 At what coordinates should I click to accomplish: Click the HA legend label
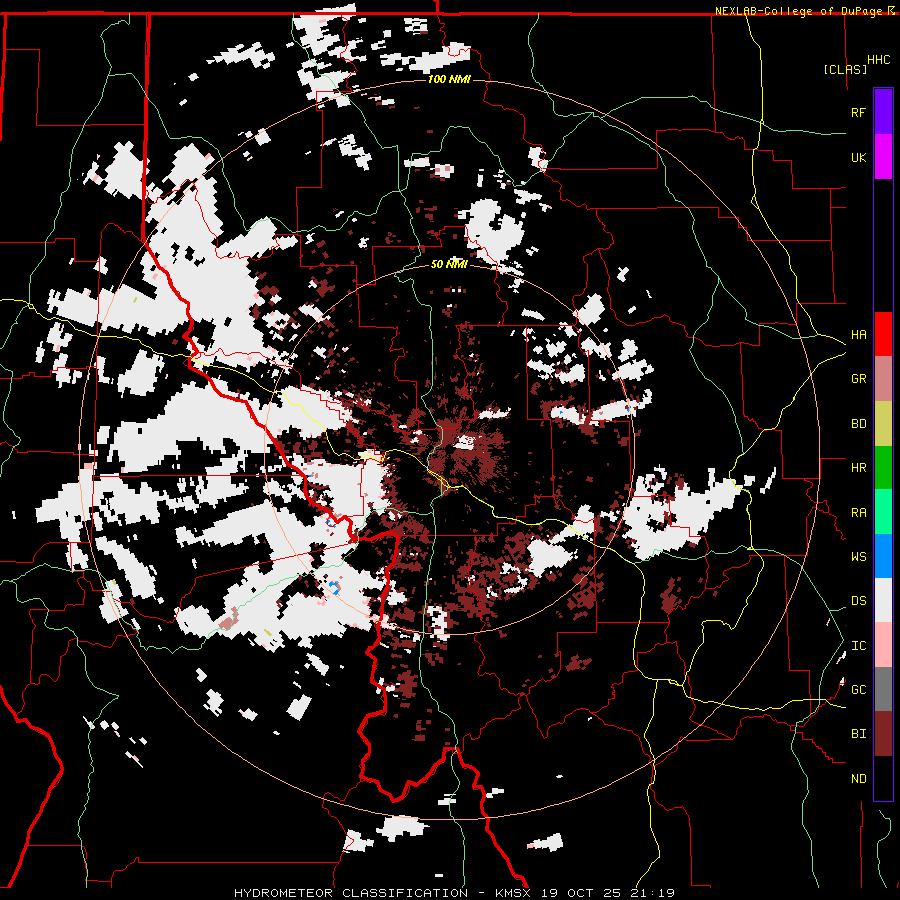click(858, 335)
